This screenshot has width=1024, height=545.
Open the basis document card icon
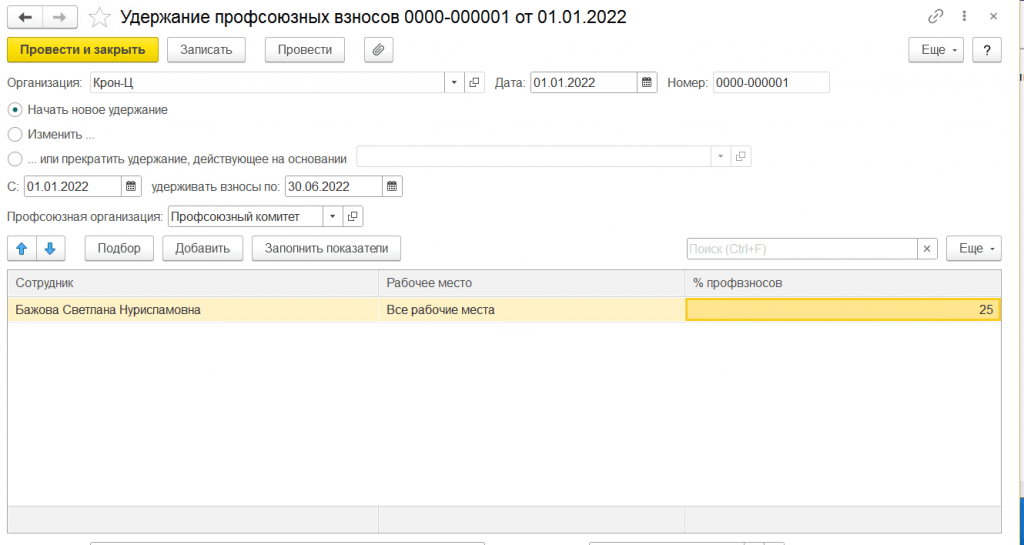pos(740,157)
